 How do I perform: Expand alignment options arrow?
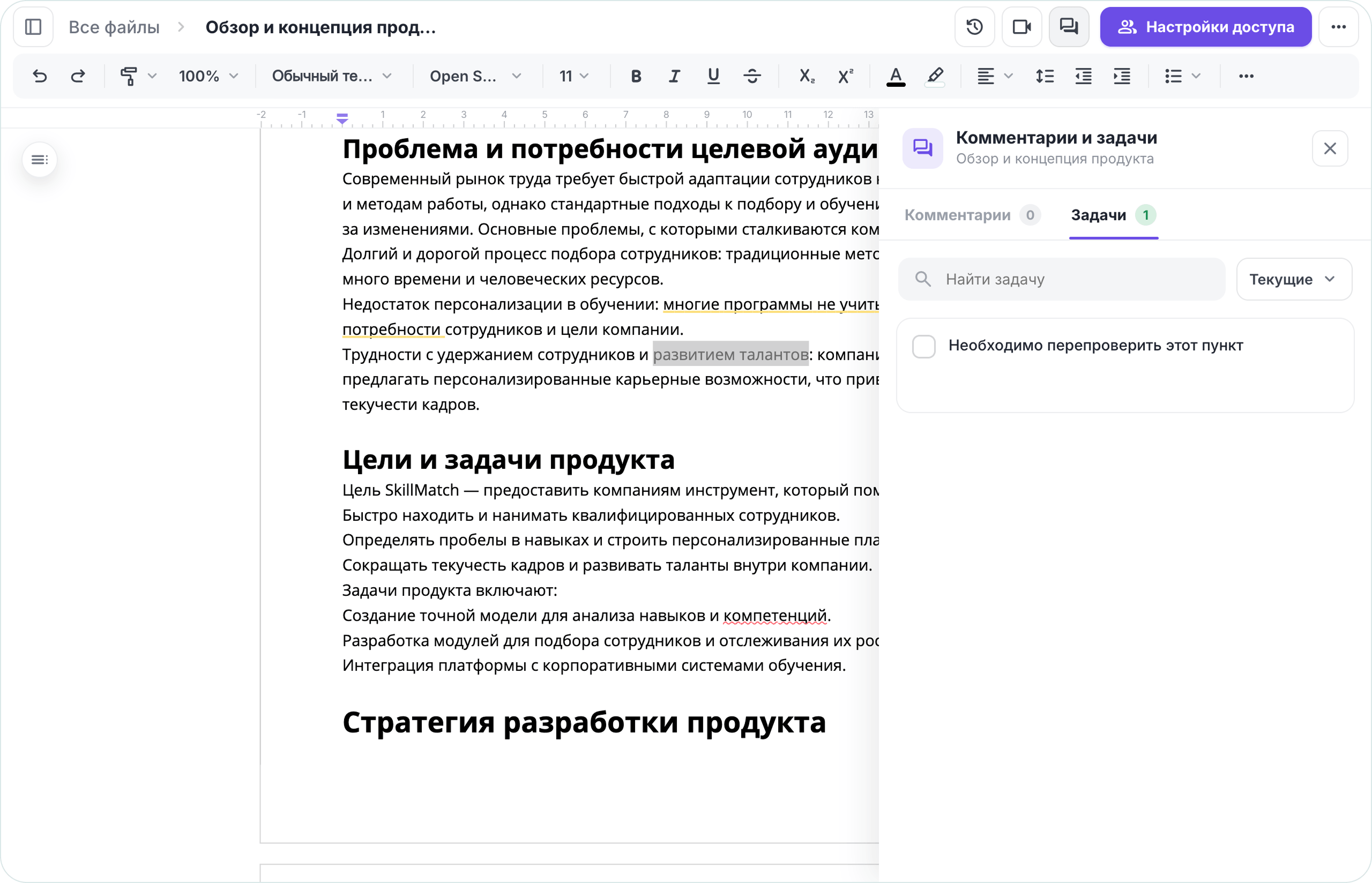(1009, 76)
